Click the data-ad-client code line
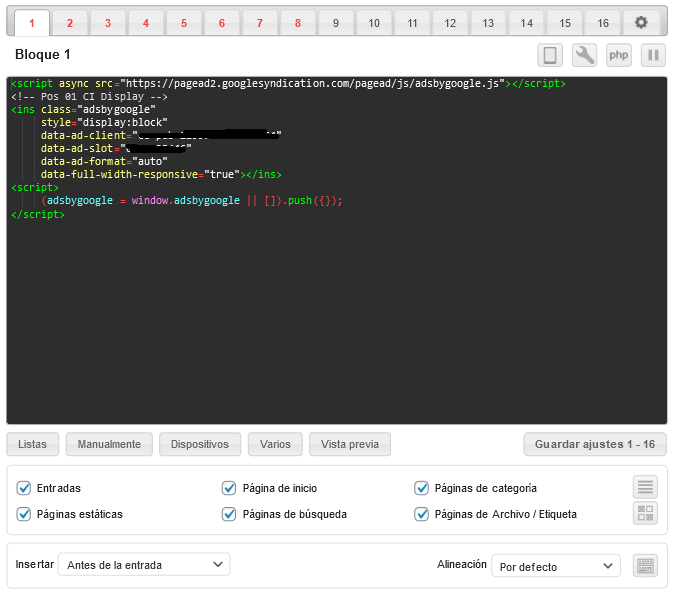 pos(161,135)
